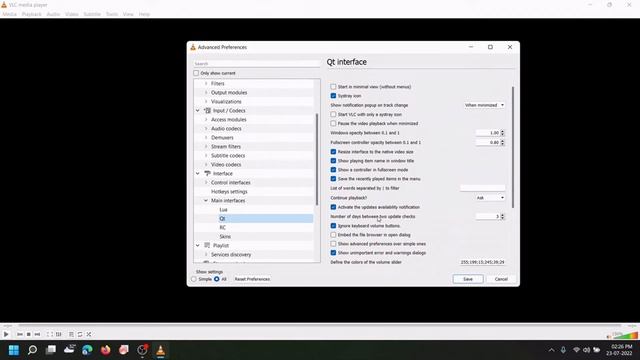Click the VLC cone icon in taskbar
Image resolution: width=640 pixels, height=360 pixels.
click(160, 350)
